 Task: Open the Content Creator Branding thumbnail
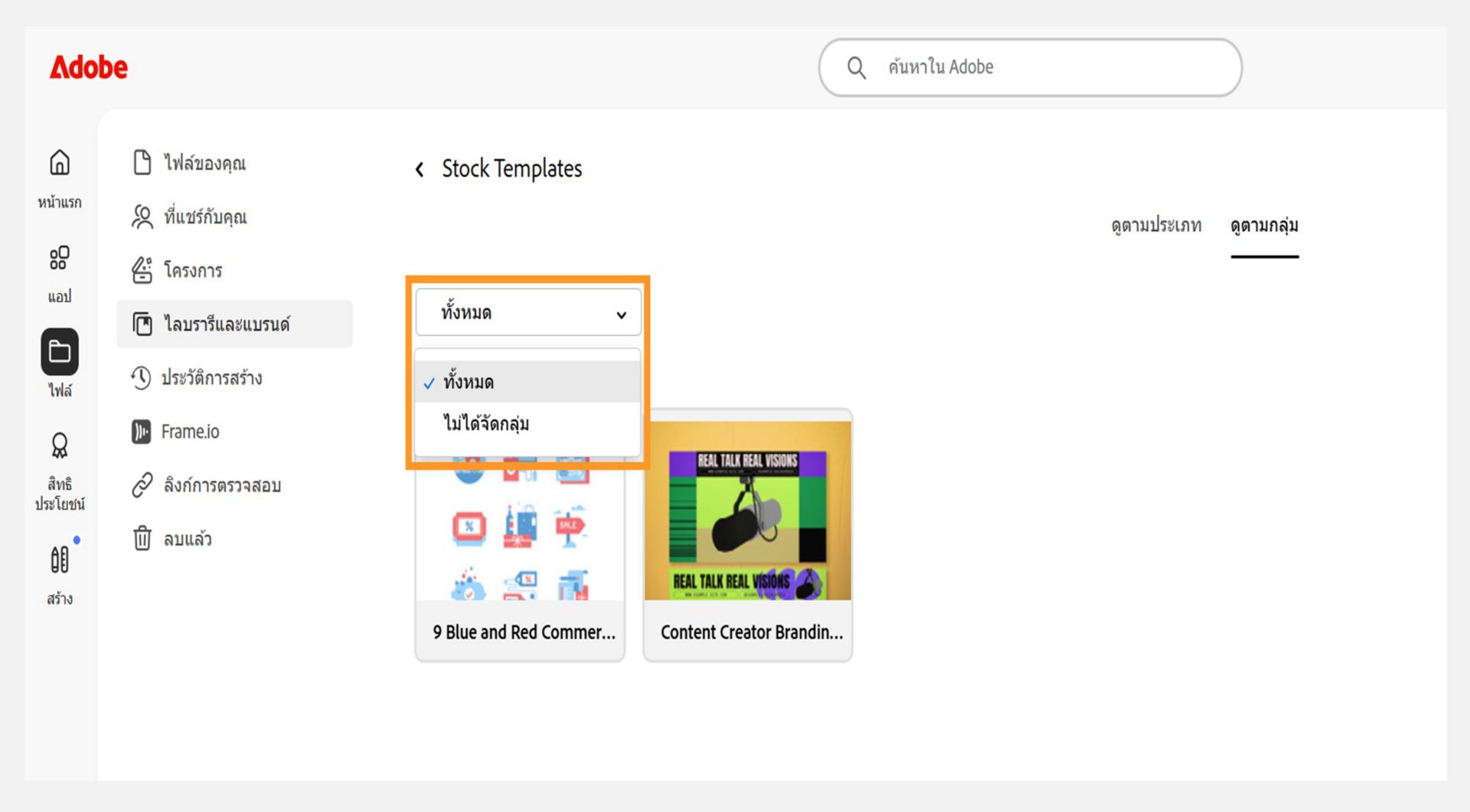(x=748, y=510)
